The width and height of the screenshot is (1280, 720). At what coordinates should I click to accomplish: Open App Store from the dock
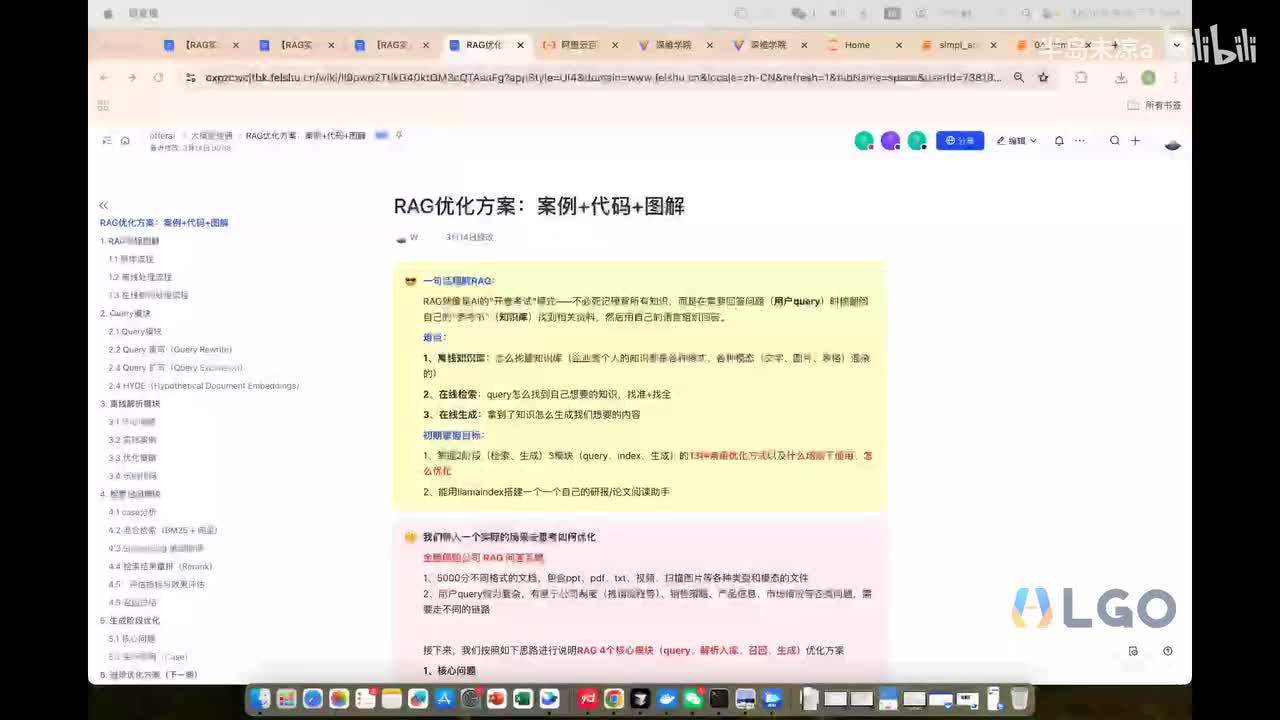tap(444, 699)
